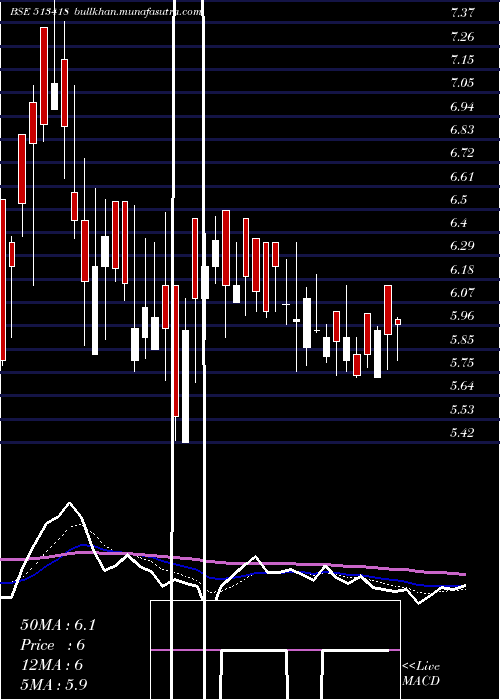Click the 6.07 price axis label
Screen dimensions: 500x700
(462, 292)
